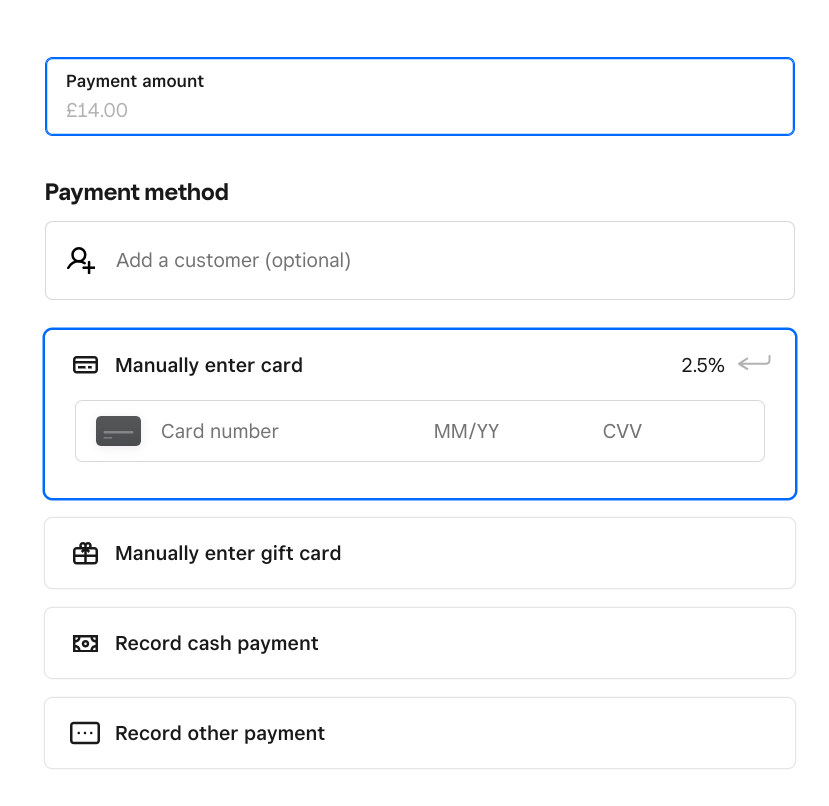This screenshot has height=806, width=829.
Task: Click the MM/YY expiry field
Action: (x=466, y=431)
